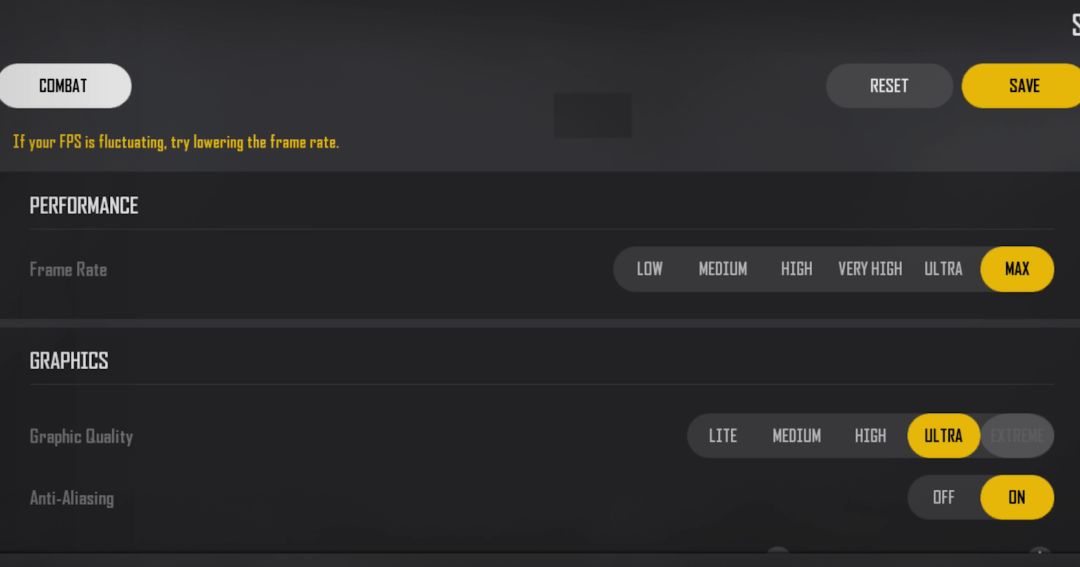
Task: Select ULTRA Graphic Quality
Action: [943, 436]
